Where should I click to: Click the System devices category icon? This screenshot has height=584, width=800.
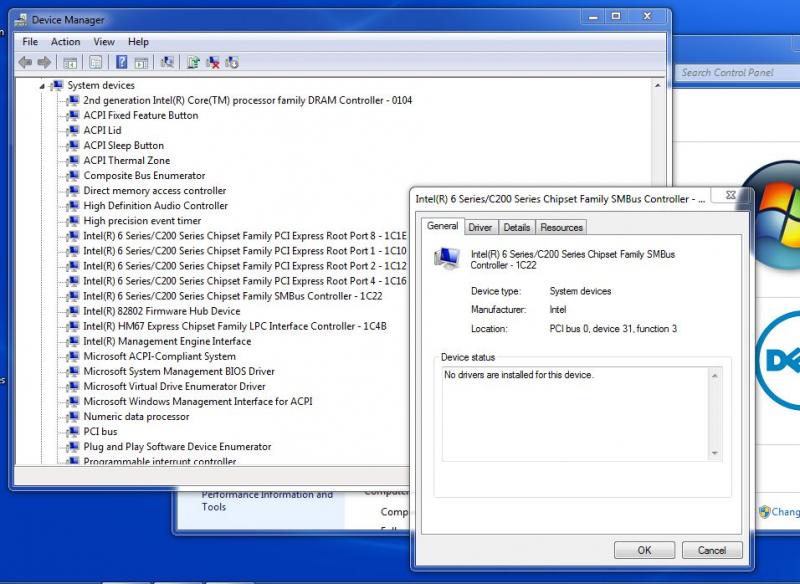57,85
